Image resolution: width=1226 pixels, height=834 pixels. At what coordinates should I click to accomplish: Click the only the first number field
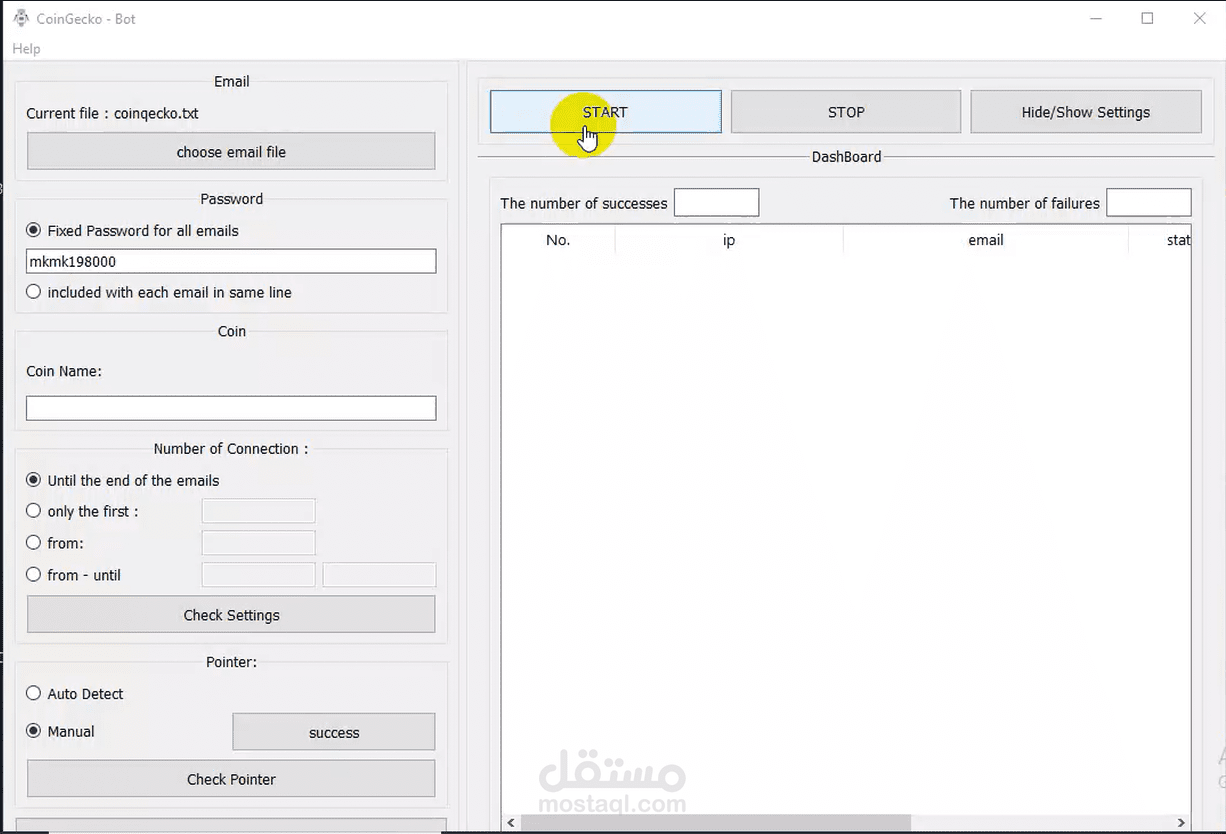pyautogui.click(x=259, y=511)
